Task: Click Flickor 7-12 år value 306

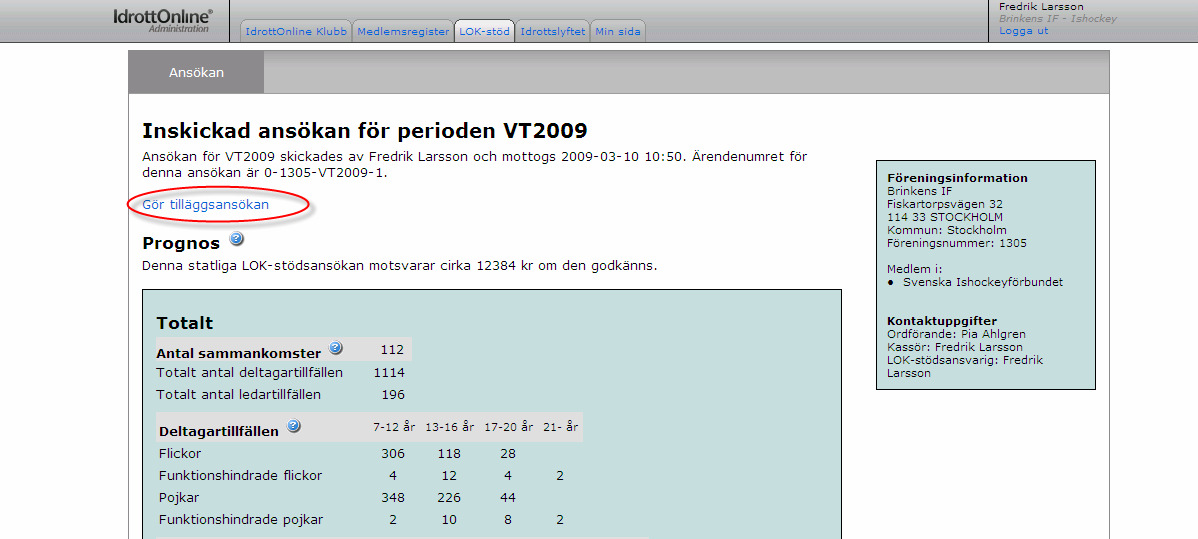Action: (x=393, y=453)
